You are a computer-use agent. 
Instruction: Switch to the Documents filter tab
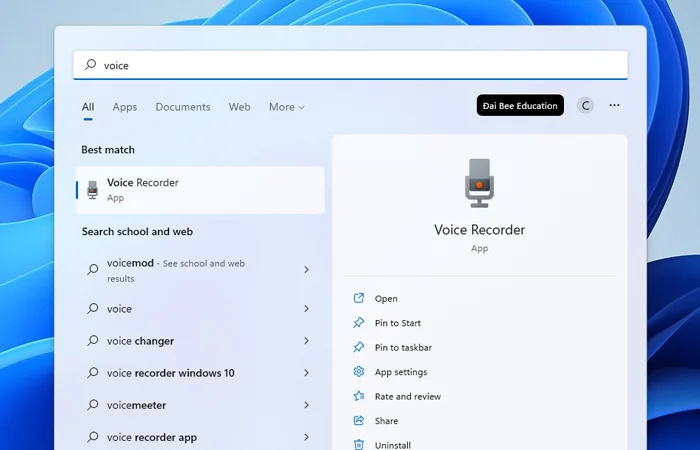pyautogui.click(x=183, y=107)
